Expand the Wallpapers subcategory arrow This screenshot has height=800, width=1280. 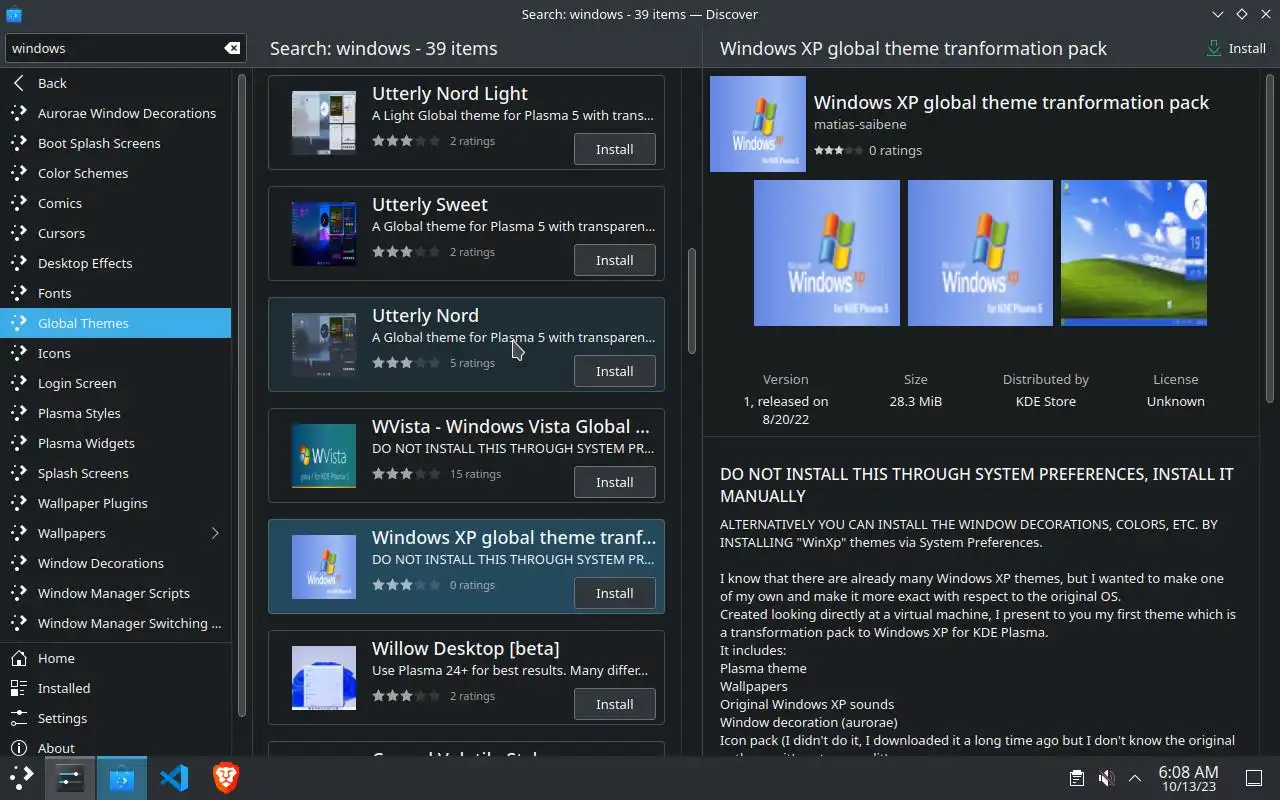[215, 533]
